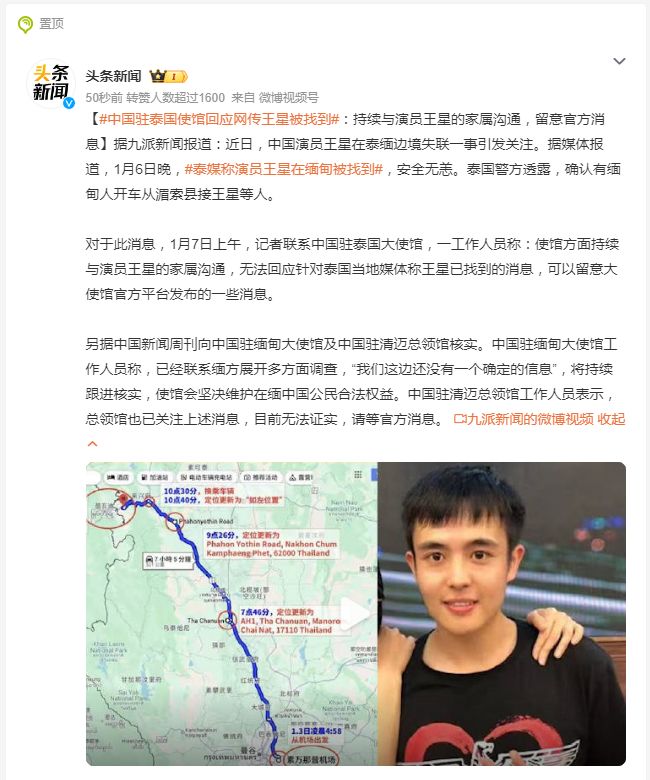Click the gold crown membership badge
This screenshot has height=780, width=650.
click(x=168, y=76)
